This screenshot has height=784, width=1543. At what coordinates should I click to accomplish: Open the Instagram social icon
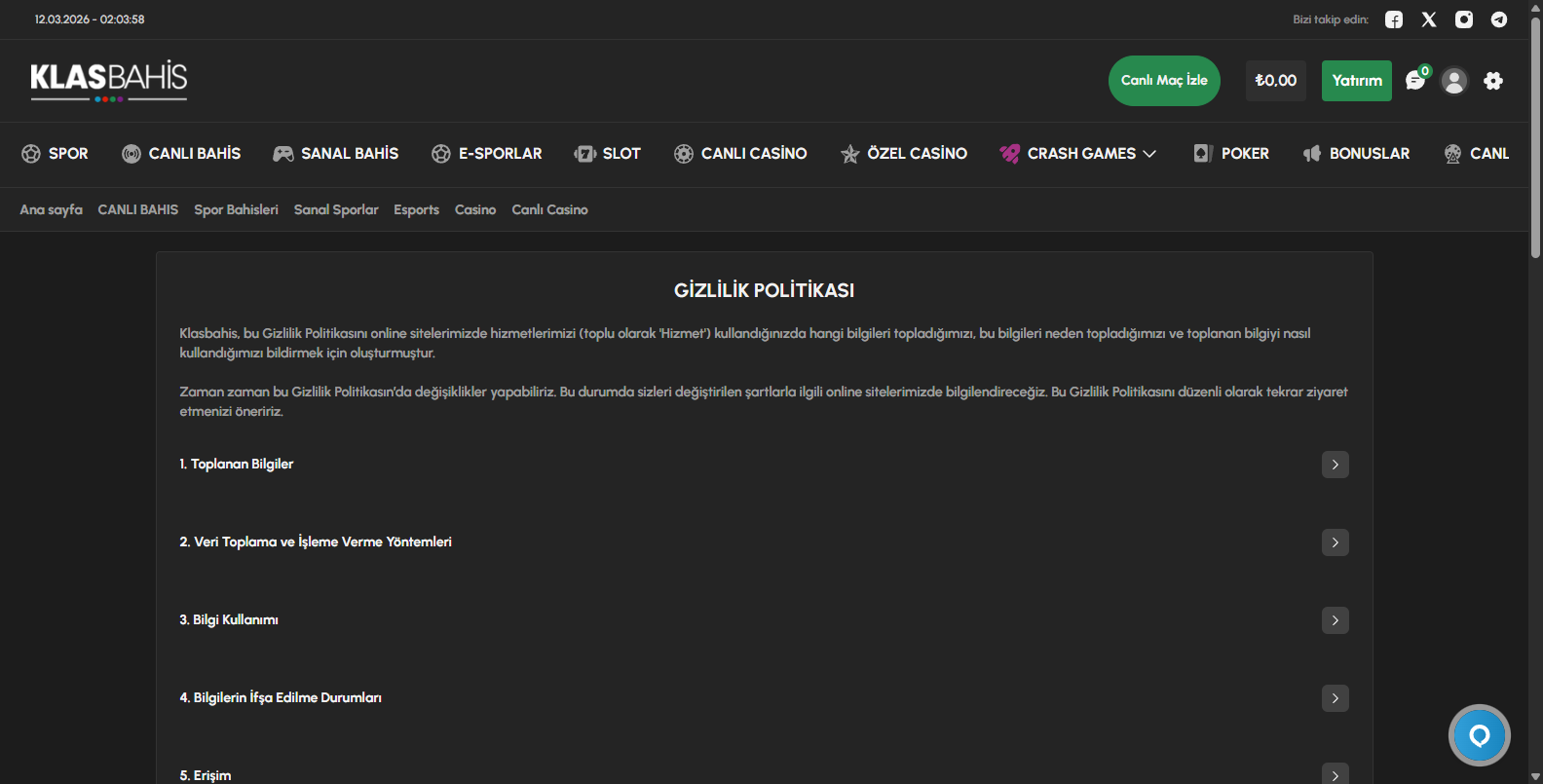1464,19
